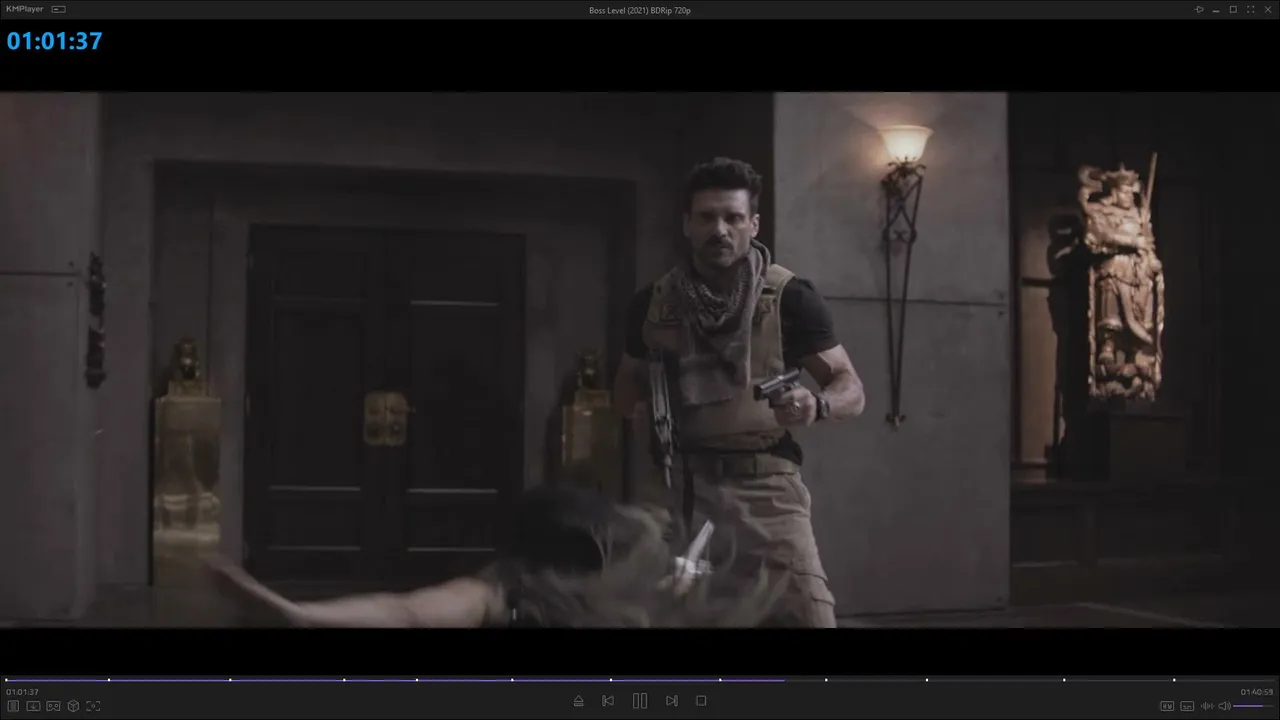Click the compact mode icon beside KMPlayer logo
The height and width of the screenshot is (720, 1280).
[59, 9]
